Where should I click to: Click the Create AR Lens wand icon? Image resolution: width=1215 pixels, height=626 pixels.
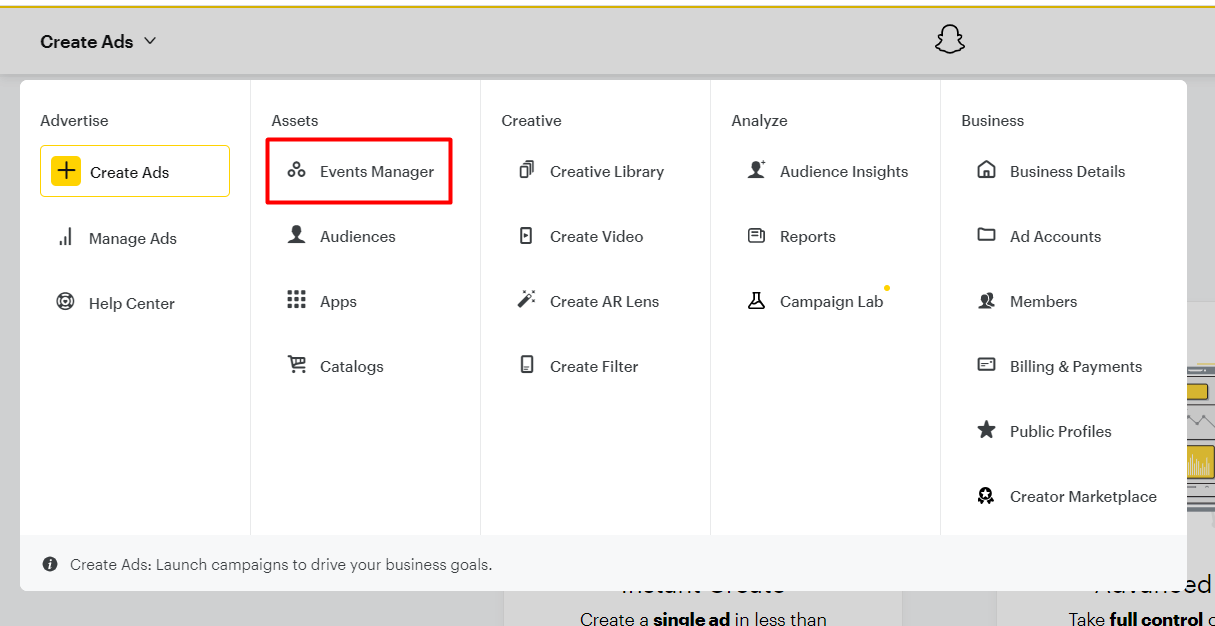[x=526, y=300]
